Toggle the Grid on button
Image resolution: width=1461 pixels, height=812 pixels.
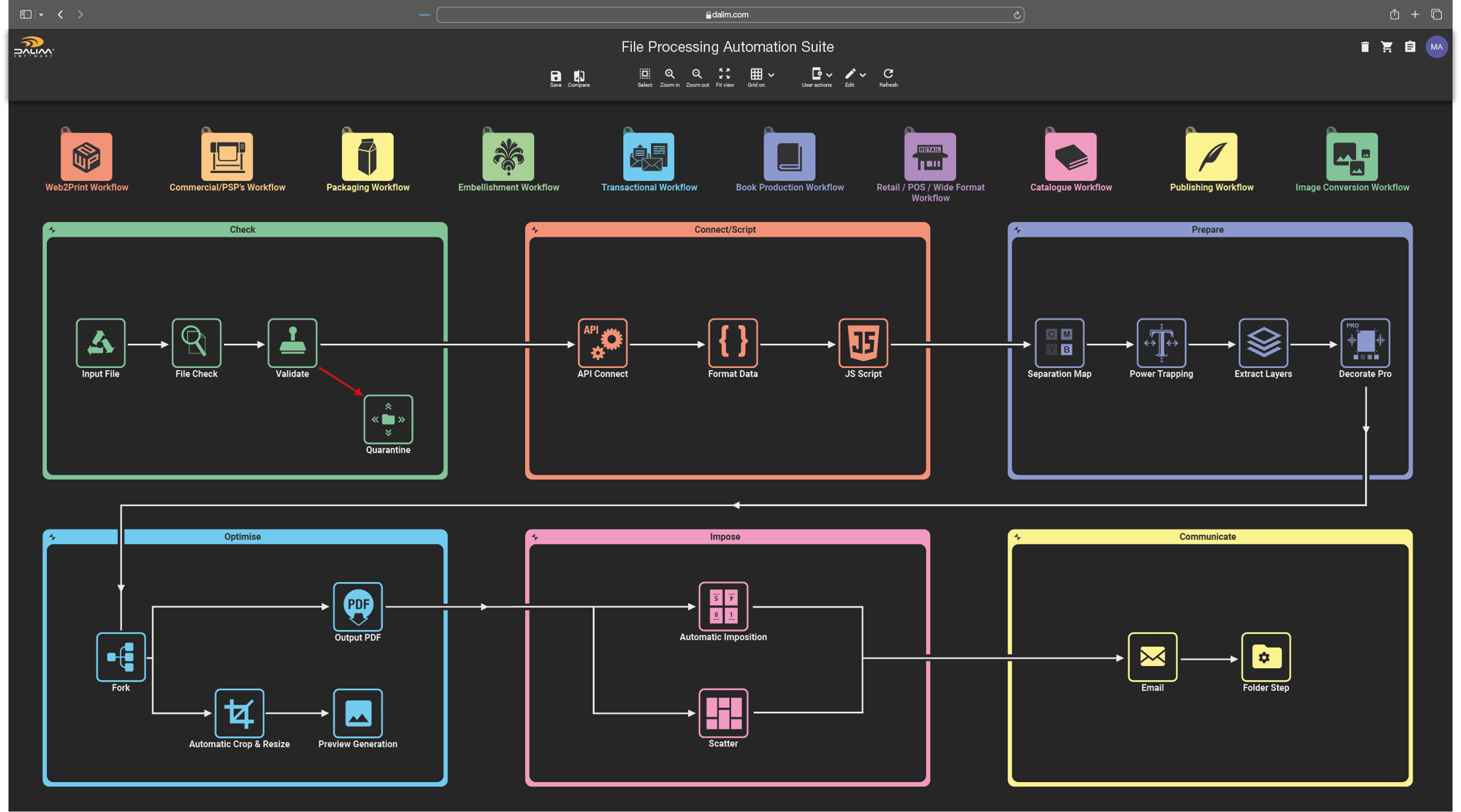756,74
